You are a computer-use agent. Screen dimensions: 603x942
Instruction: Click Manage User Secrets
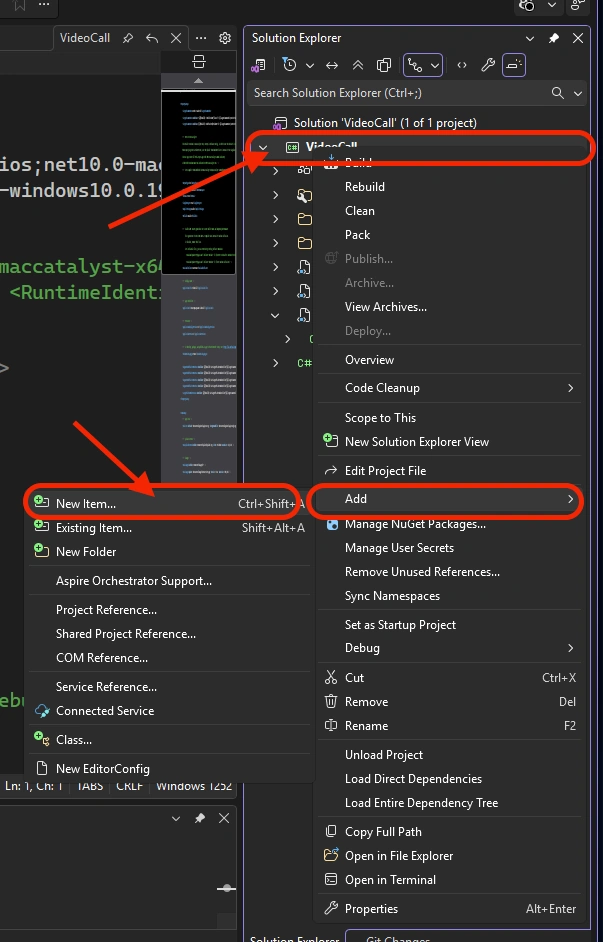pyautogui.click(x=399, y=548)
